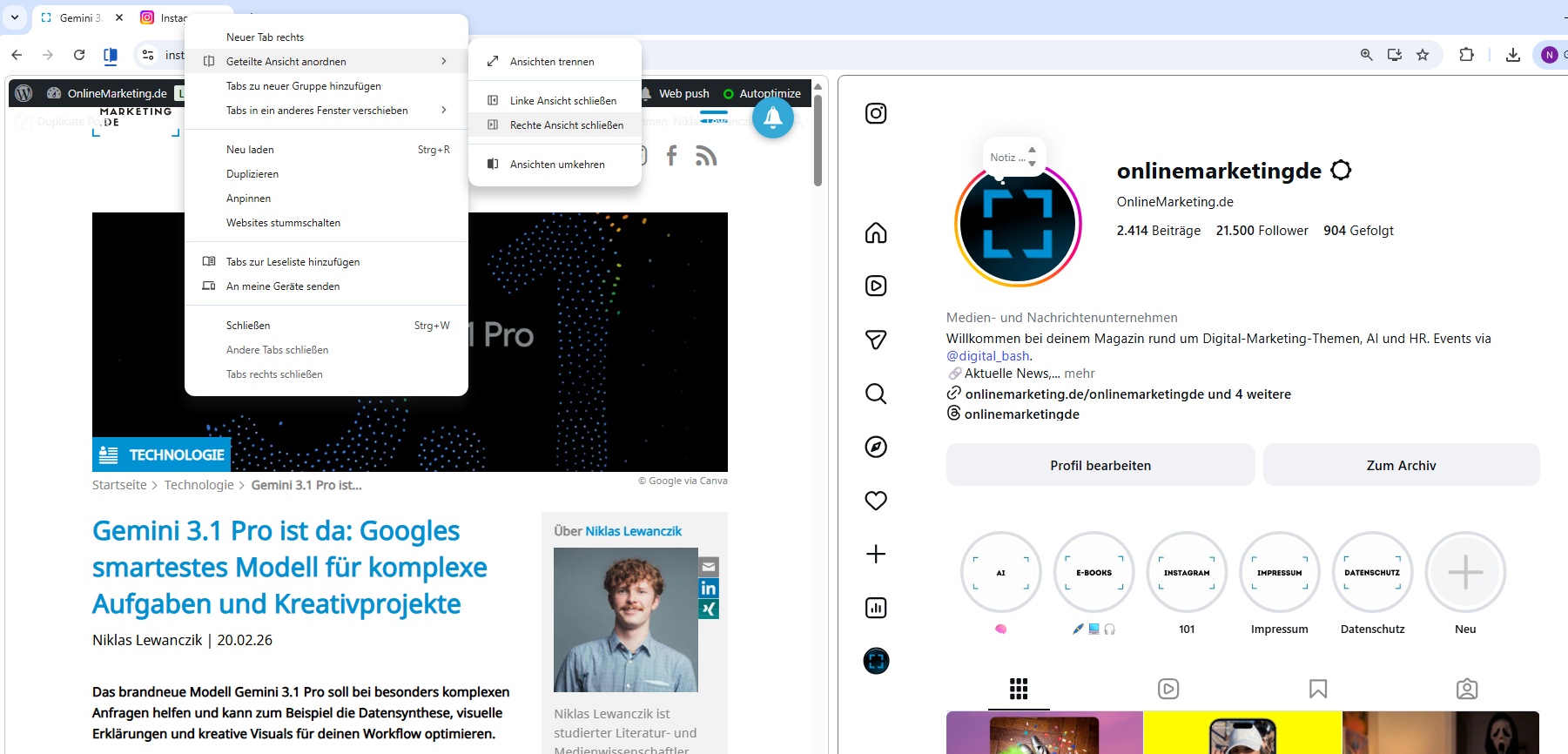This screenshot has width=1568, height=754.
Task: Open the Explore compass icon
Action: click(876, 447)
